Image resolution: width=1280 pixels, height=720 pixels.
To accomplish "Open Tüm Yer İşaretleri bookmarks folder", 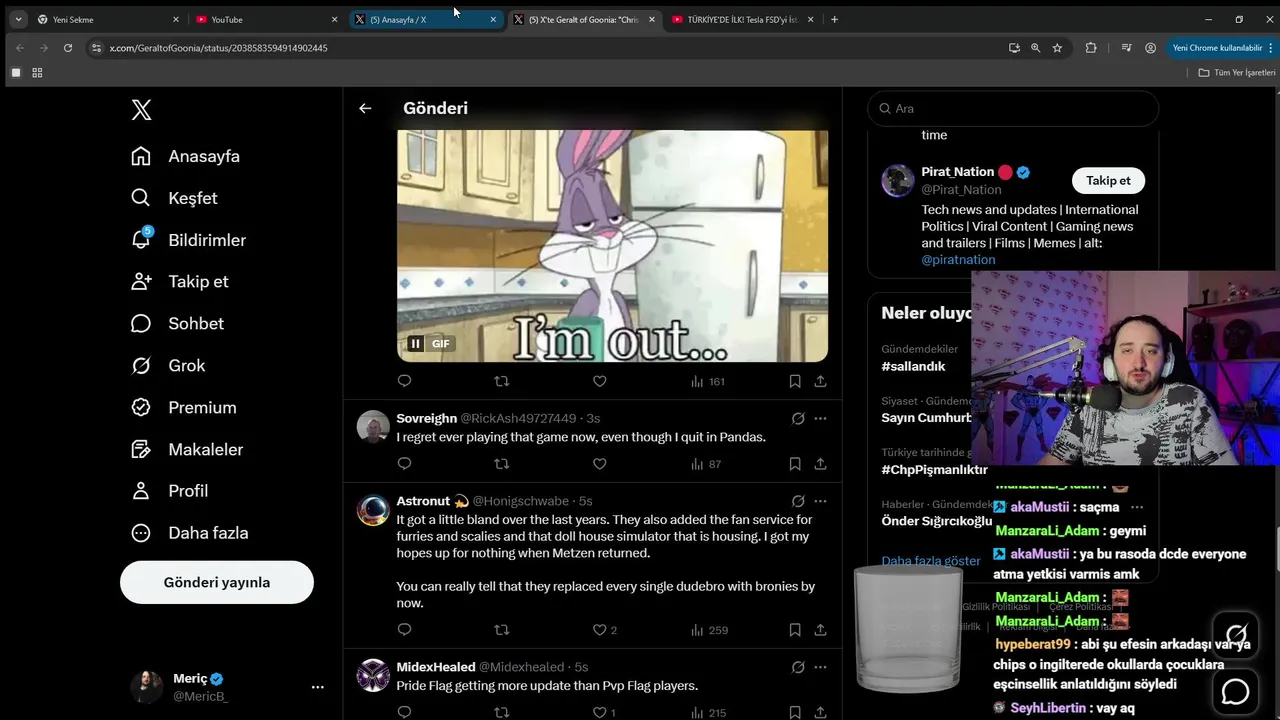I will pyautogui.click(x=1237, y=72).
